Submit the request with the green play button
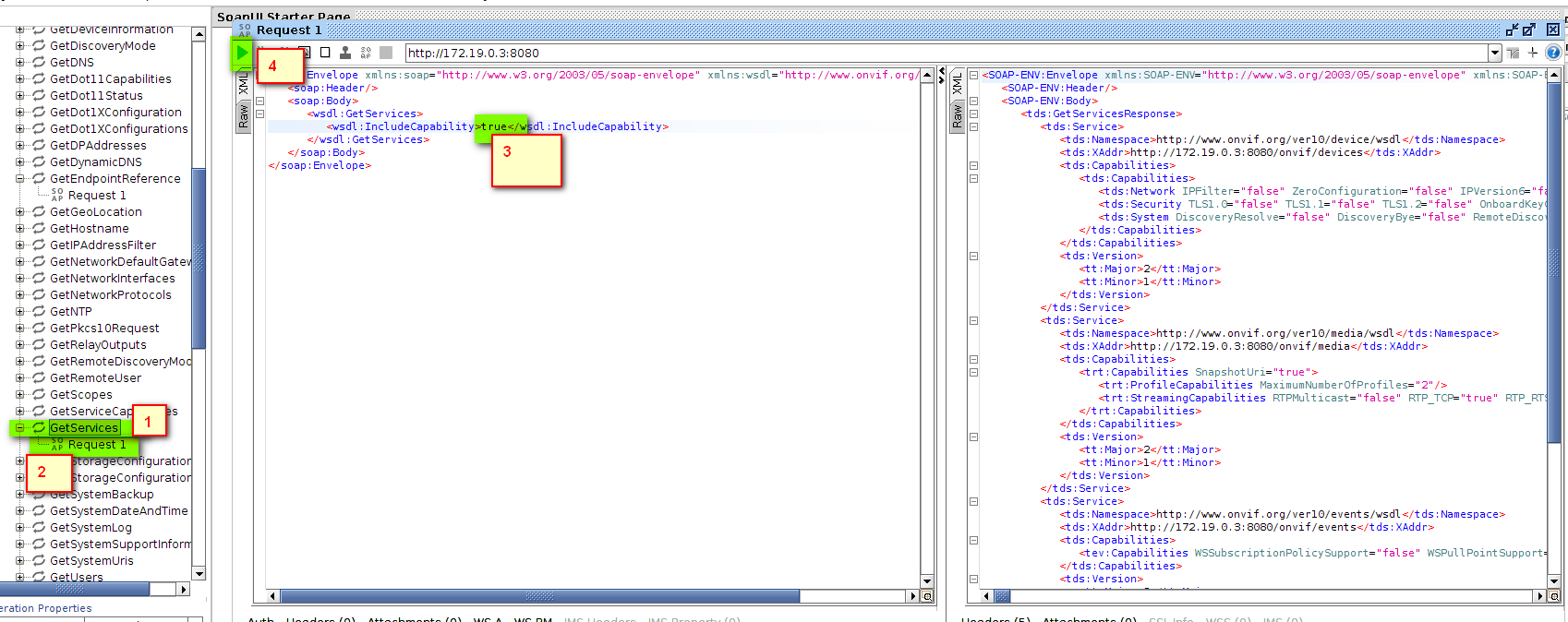The height and width of the screenshot is (622, 1568). pyautogui.click(x=242, y=53)
